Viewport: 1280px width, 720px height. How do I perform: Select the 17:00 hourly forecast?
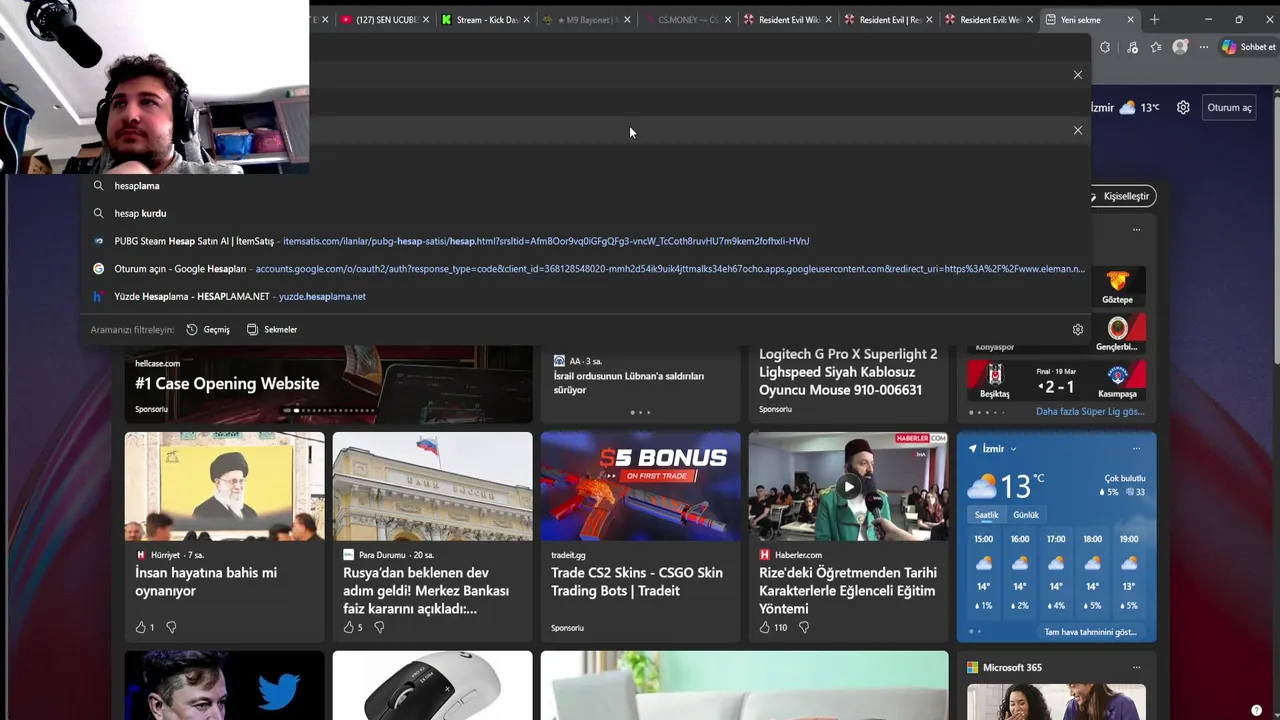click(1056, 572)
